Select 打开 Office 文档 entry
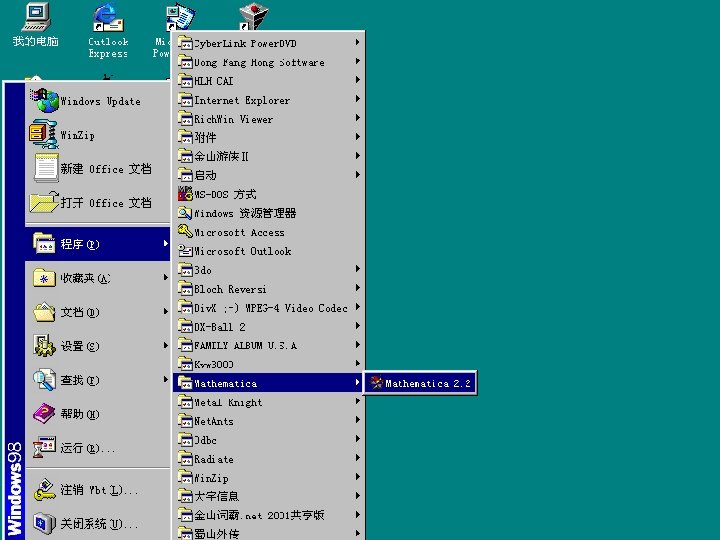This screenshot has height=540, width=720. click(98, 202)
